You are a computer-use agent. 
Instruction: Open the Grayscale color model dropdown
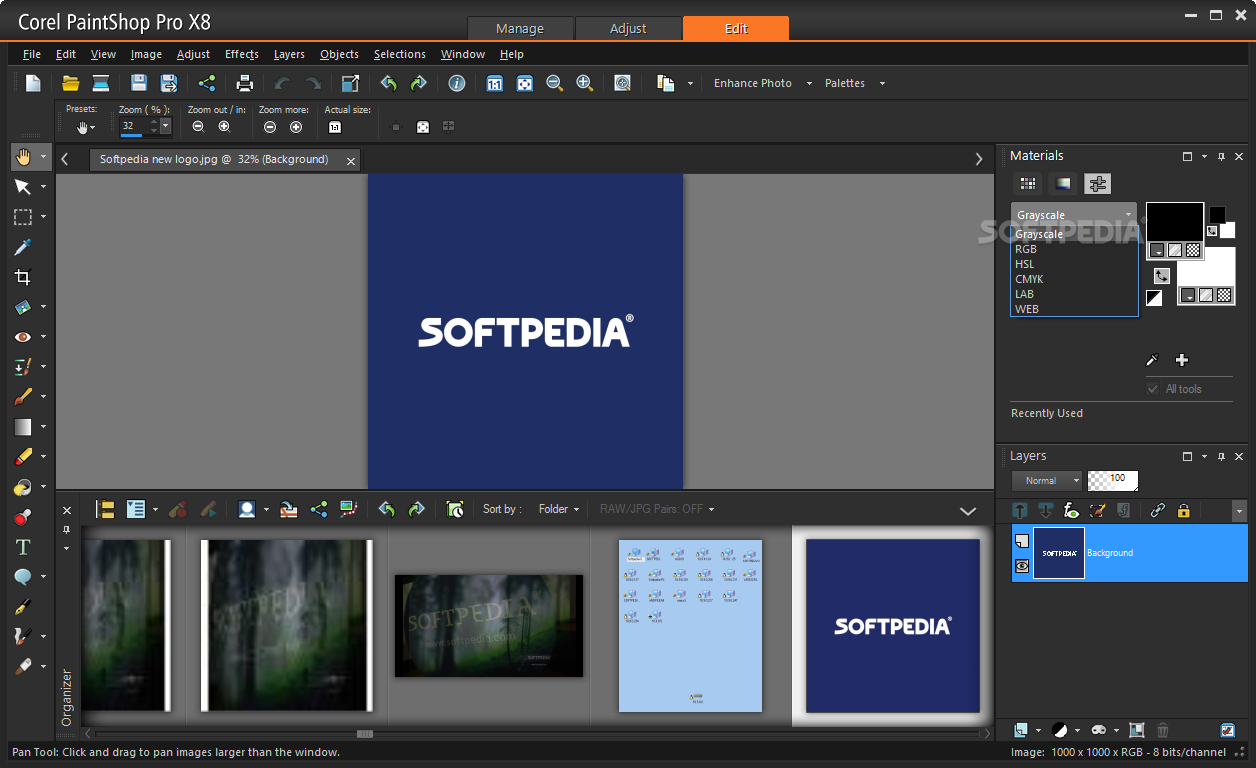(1073, 215)
